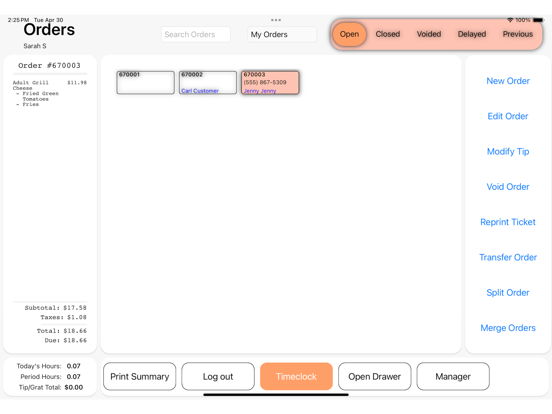Click the Fried Green Tomatoes modifier

point(38,96)
